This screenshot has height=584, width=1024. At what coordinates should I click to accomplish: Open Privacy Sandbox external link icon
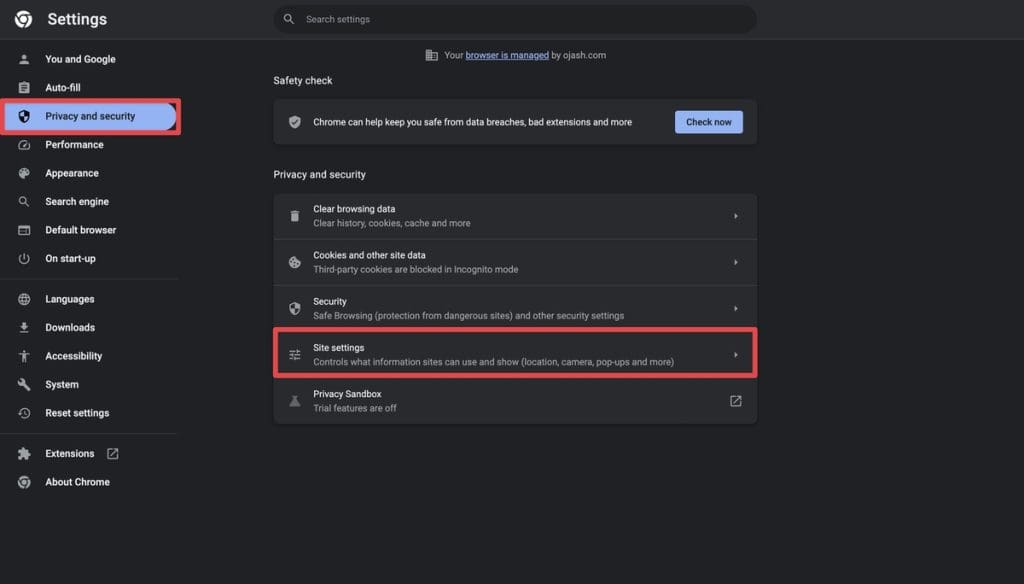click(735, 401)
